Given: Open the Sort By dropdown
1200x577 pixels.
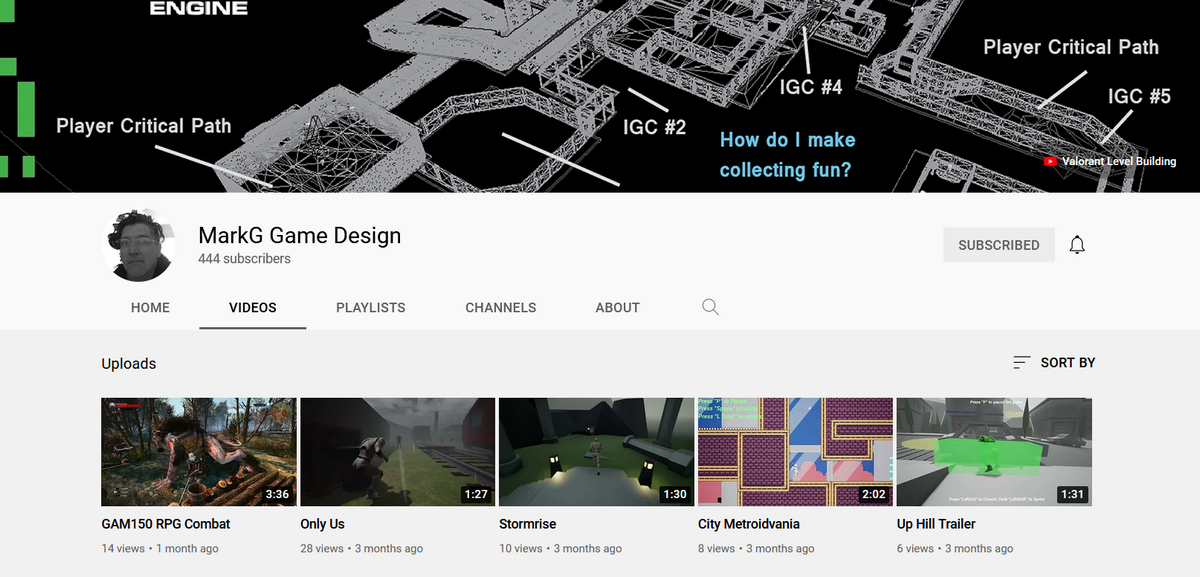Looking at the screenshot, I should pyautogui.click(x=1067, y=362).
